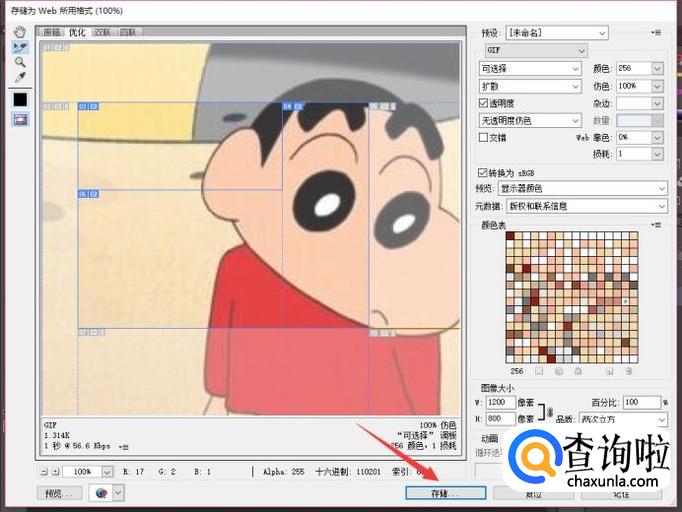The image size is (682, 512).
Task: Open the browser selection dropdown arrow
Action: tap(118, 493)
